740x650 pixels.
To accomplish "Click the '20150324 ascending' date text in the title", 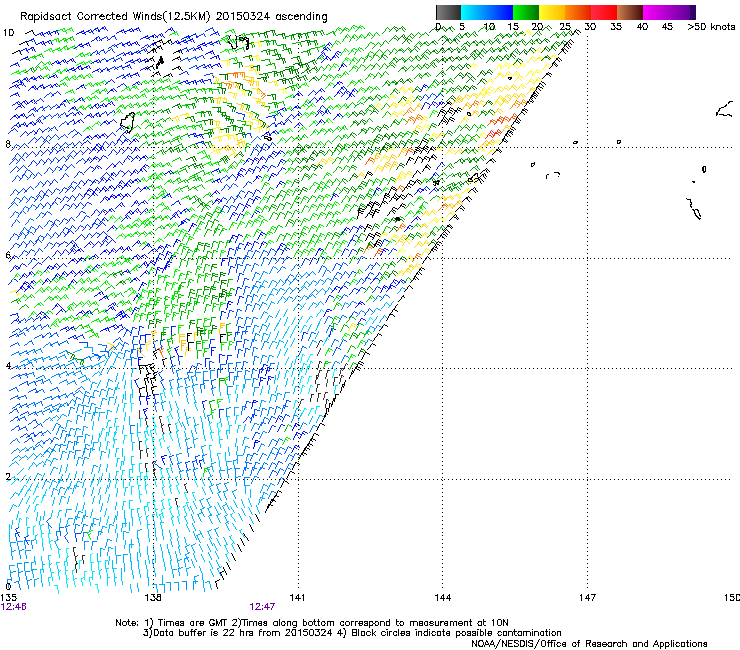I will (x=271, y=17).
